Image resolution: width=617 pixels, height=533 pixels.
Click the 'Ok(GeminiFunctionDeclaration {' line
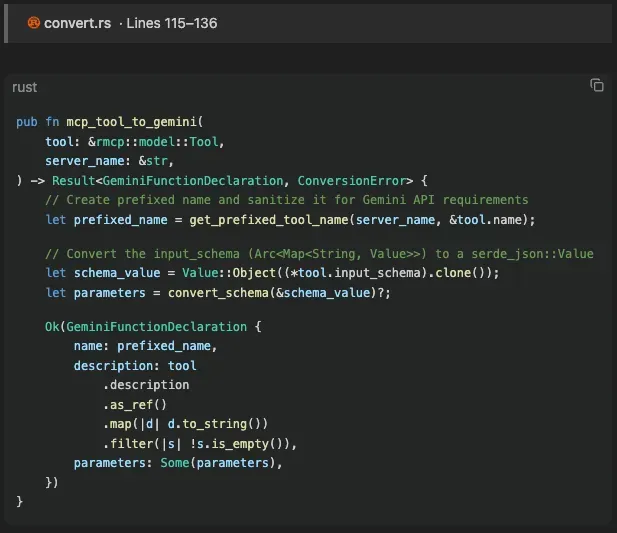click(x=153, y=326)
